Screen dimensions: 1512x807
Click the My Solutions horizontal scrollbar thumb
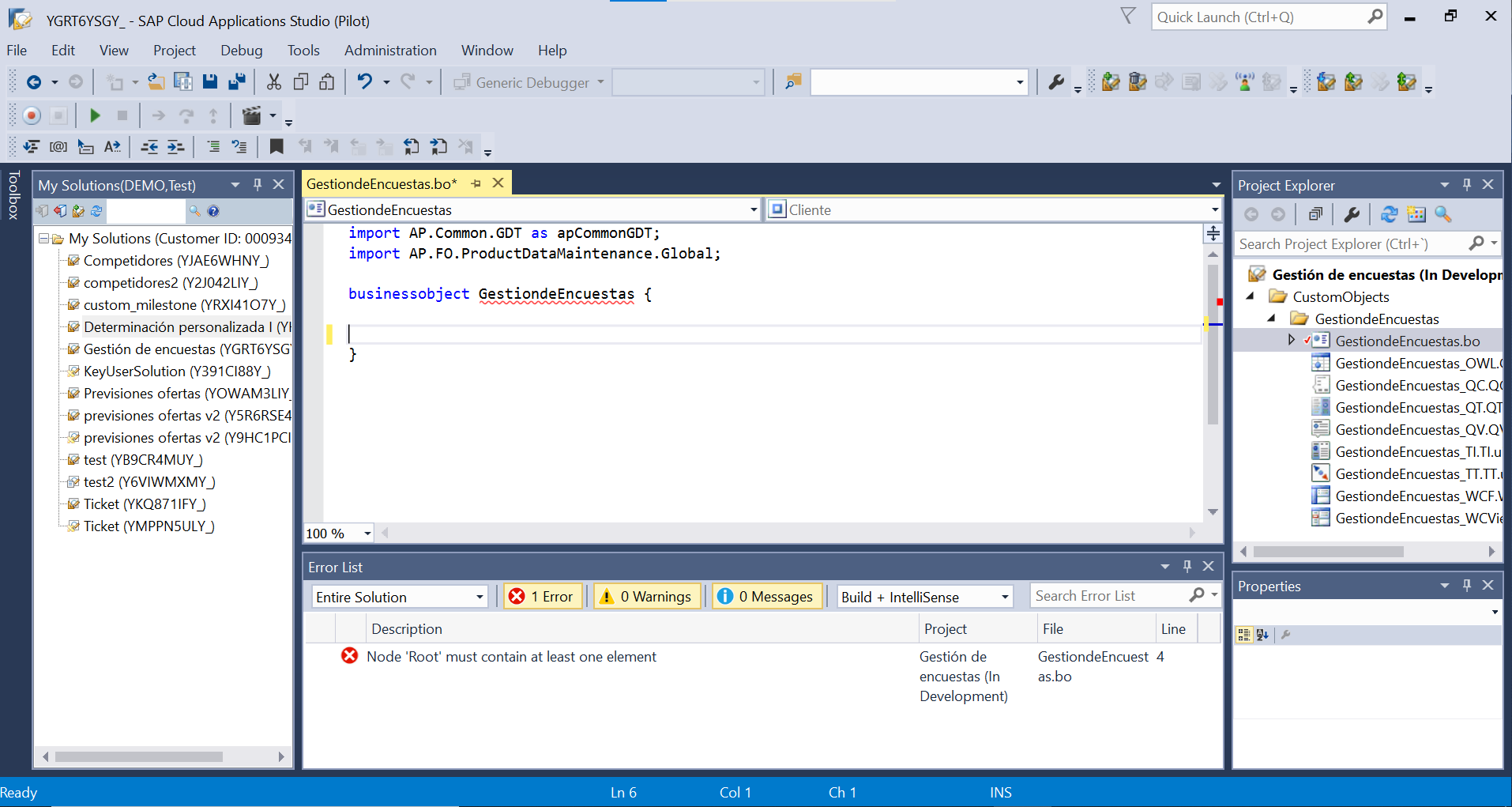click(x=139, y=756)
